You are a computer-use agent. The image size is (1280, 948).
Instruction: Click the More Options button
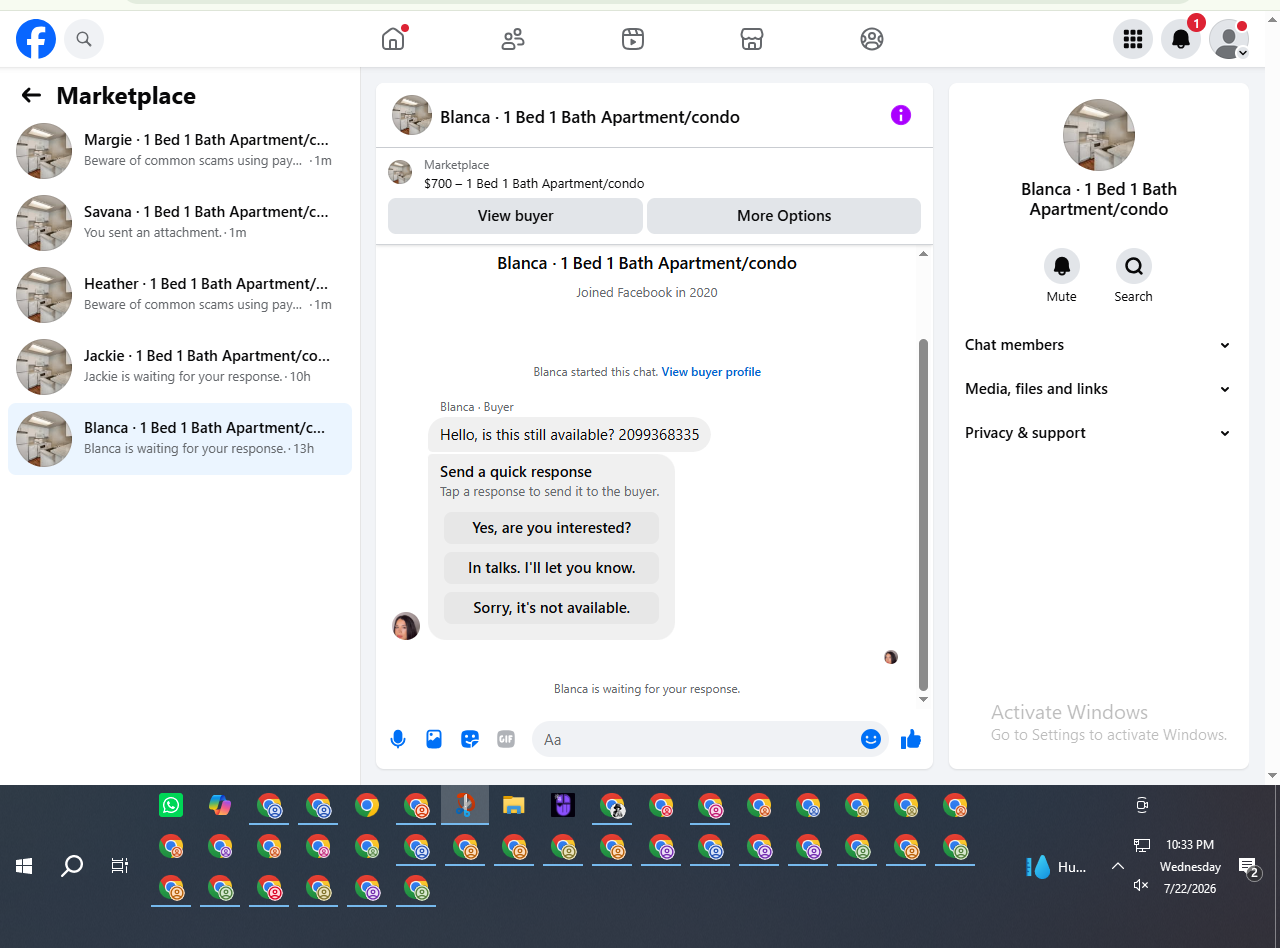click(x=784, y=216)
